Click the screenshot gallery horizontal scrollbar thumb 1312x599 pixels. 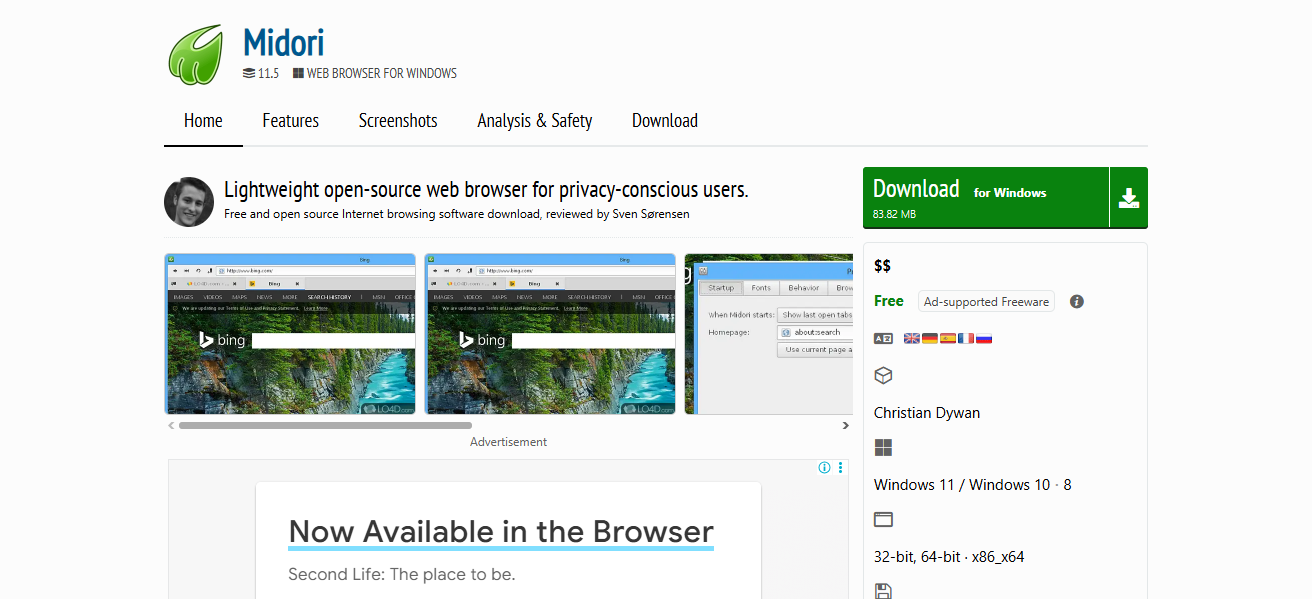(325, 425)
